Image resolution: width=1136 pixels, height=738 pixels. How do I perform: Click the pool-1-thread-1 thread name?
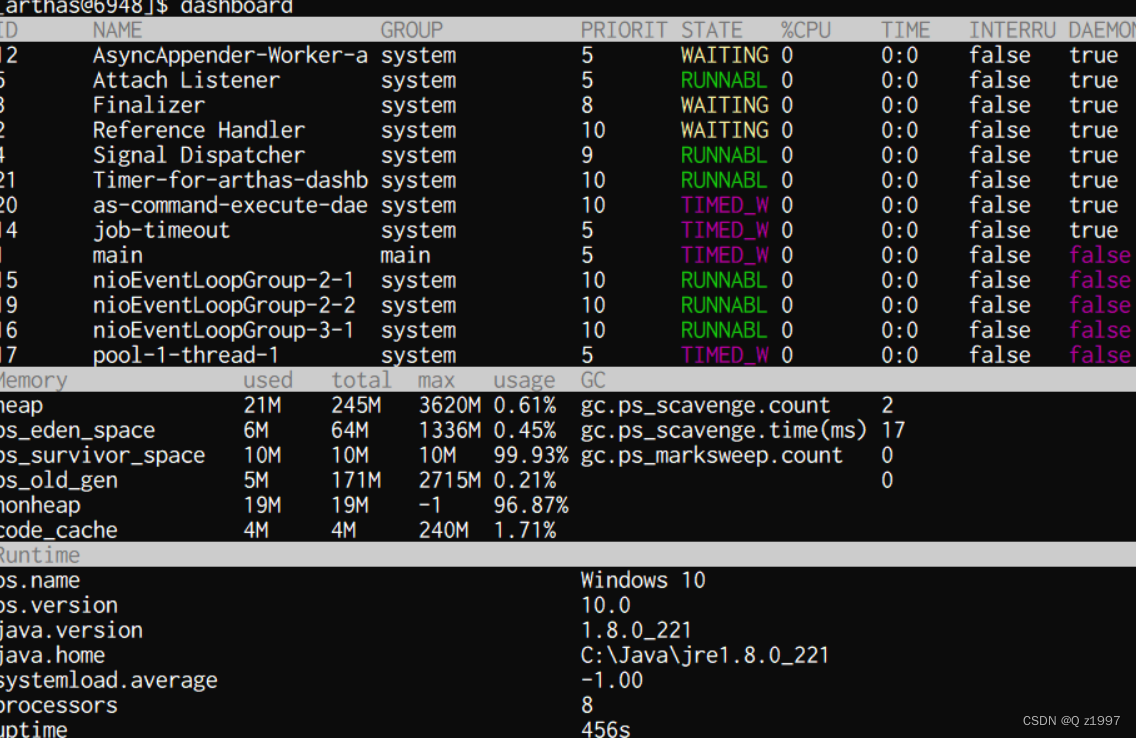[x=186, y=356]
